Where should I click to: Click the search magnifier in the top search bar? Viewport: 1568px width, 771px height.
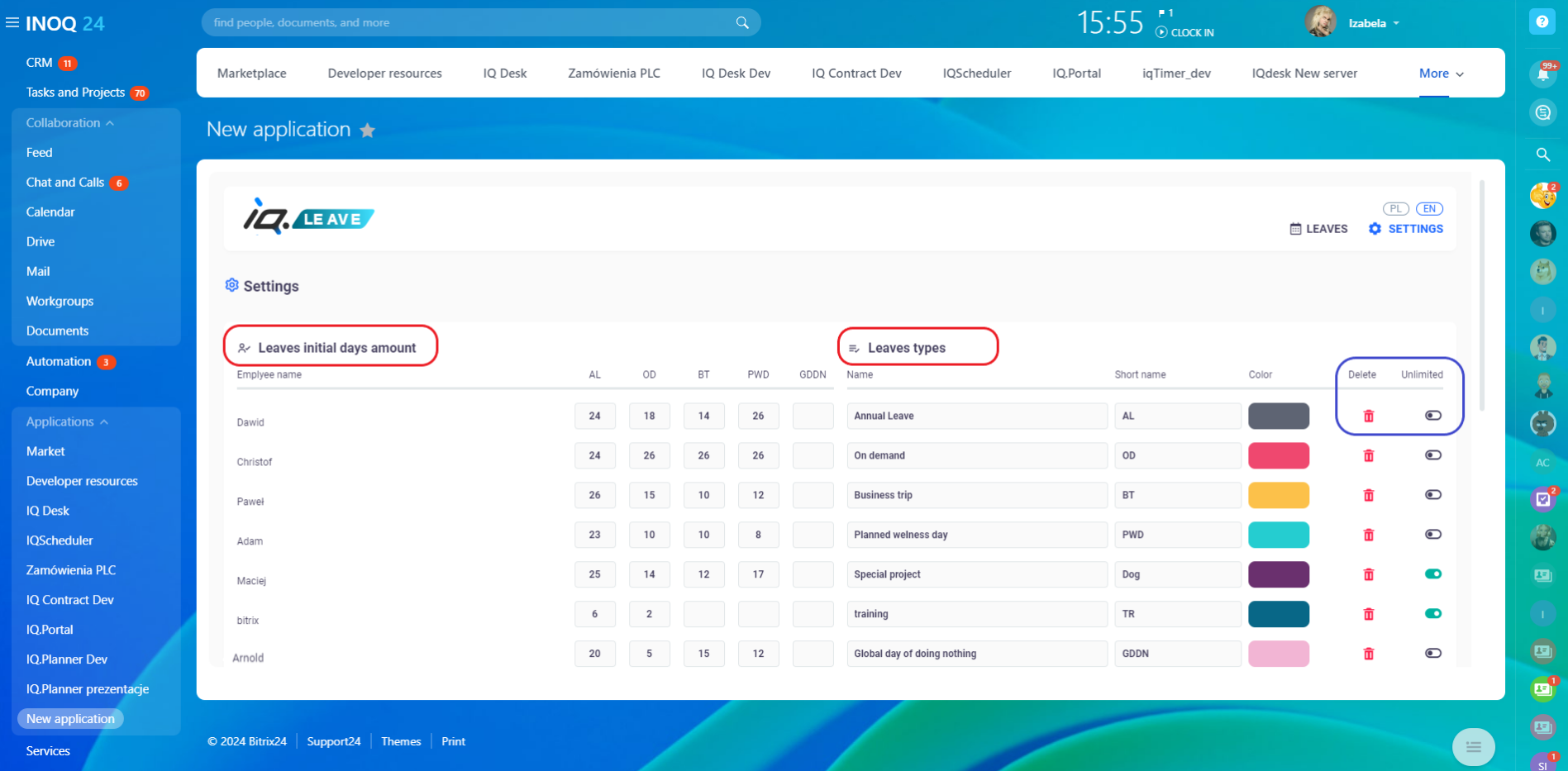coord(742,22)
